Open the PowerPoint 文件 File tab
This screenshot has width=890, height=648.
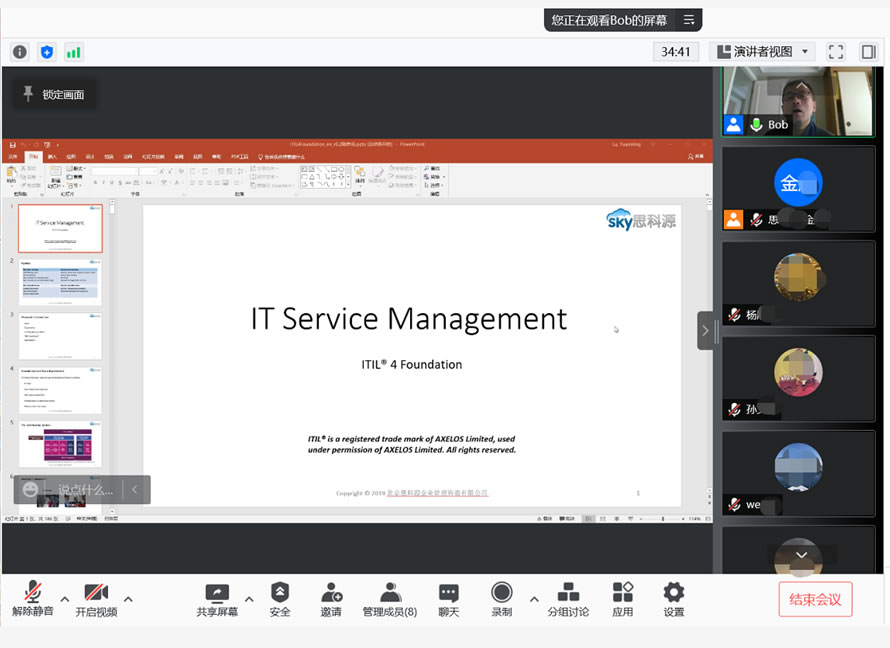[12, 157]
